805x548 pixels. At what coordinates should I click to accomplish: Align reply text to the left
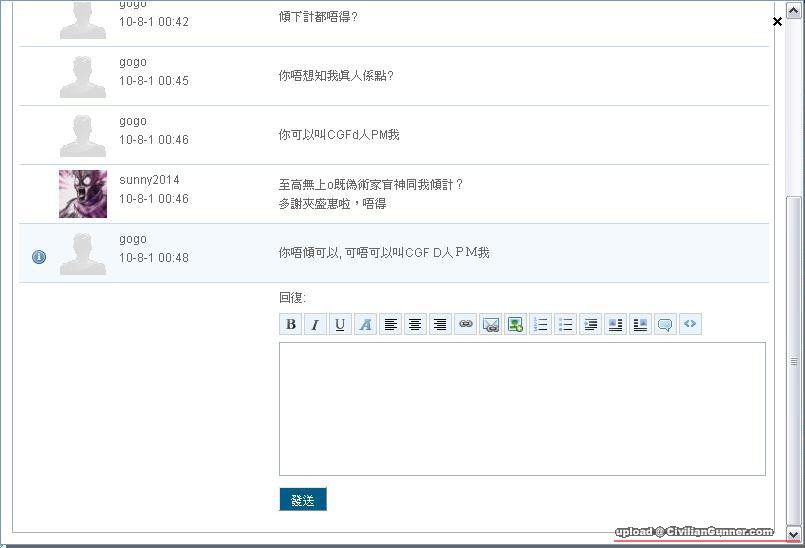(391, 324)
